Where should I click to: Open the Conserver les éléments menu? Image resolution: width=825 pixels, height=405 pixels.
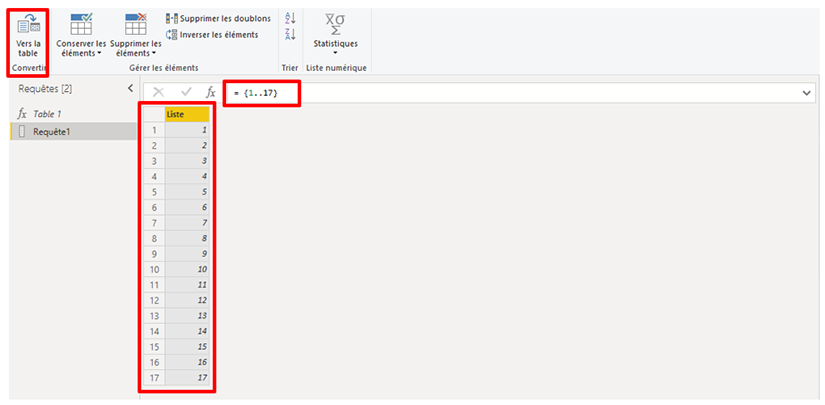coord(80,49)
